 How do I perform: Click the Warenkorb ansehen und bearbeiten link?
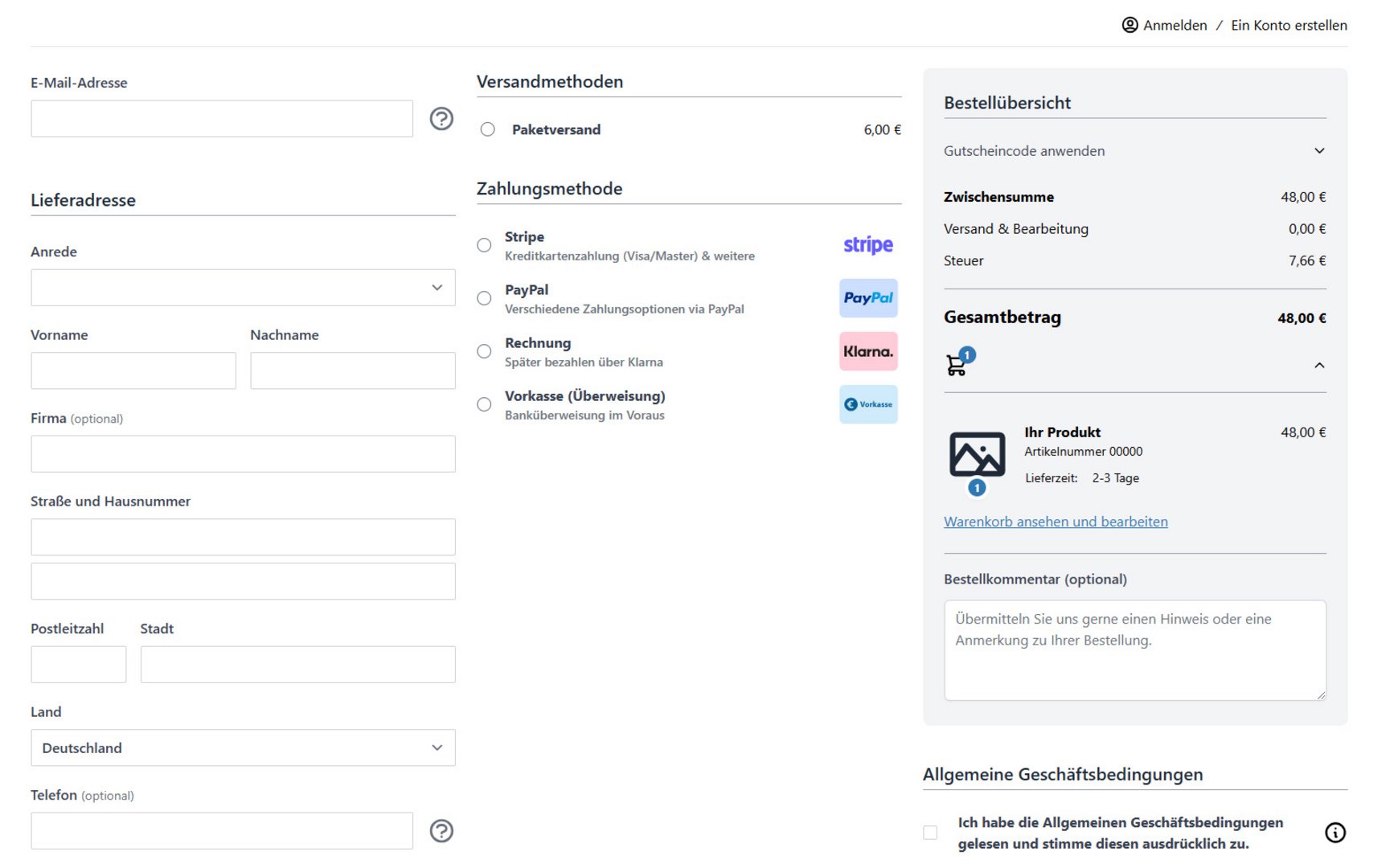(1056, 522)
